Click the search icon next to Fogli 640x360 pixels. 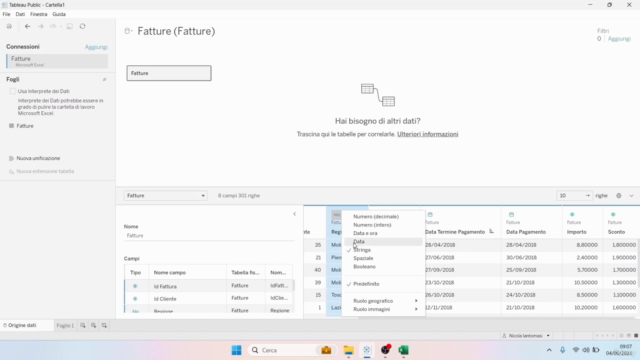pos(104,80)
